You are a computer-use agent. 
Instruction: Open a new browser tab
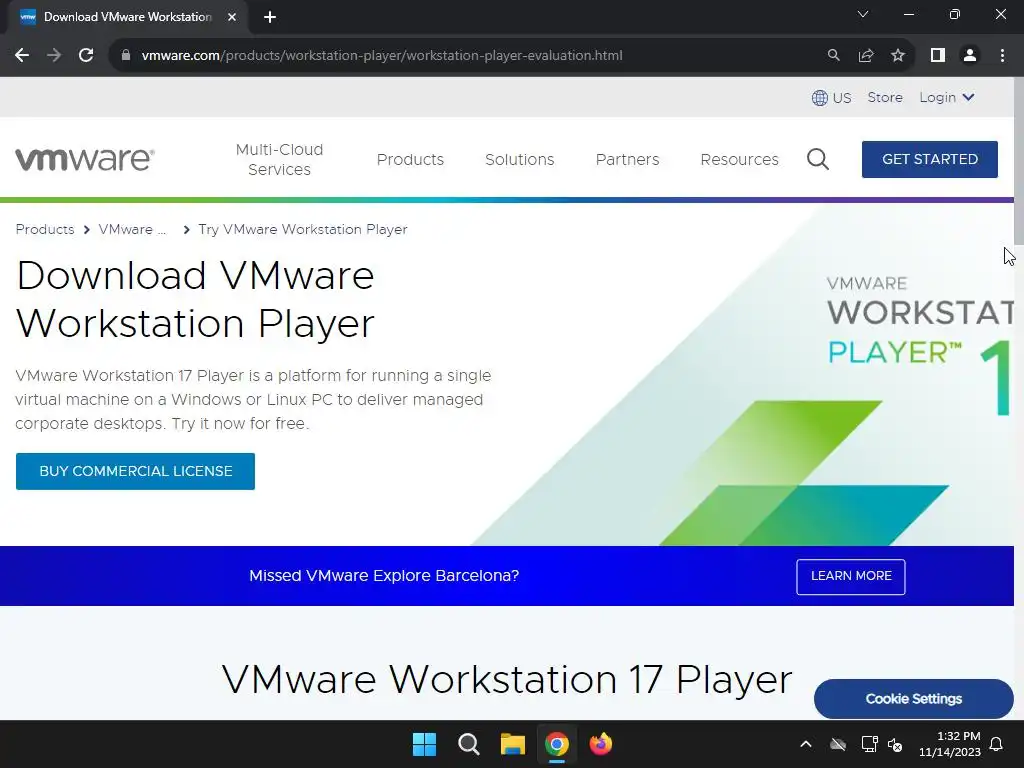click(x=270, y=17)
